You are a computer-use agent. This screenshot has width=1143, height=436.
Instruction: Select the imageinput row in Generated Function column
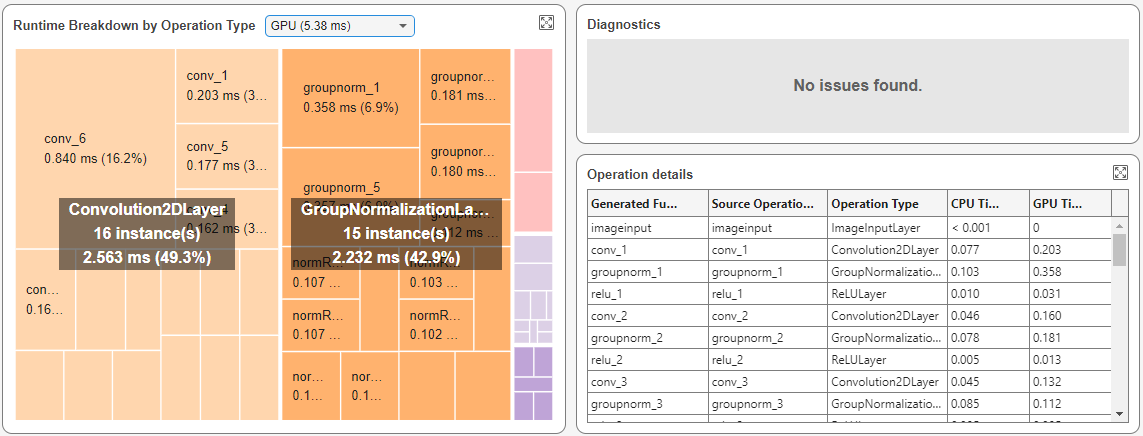point(647,227)
